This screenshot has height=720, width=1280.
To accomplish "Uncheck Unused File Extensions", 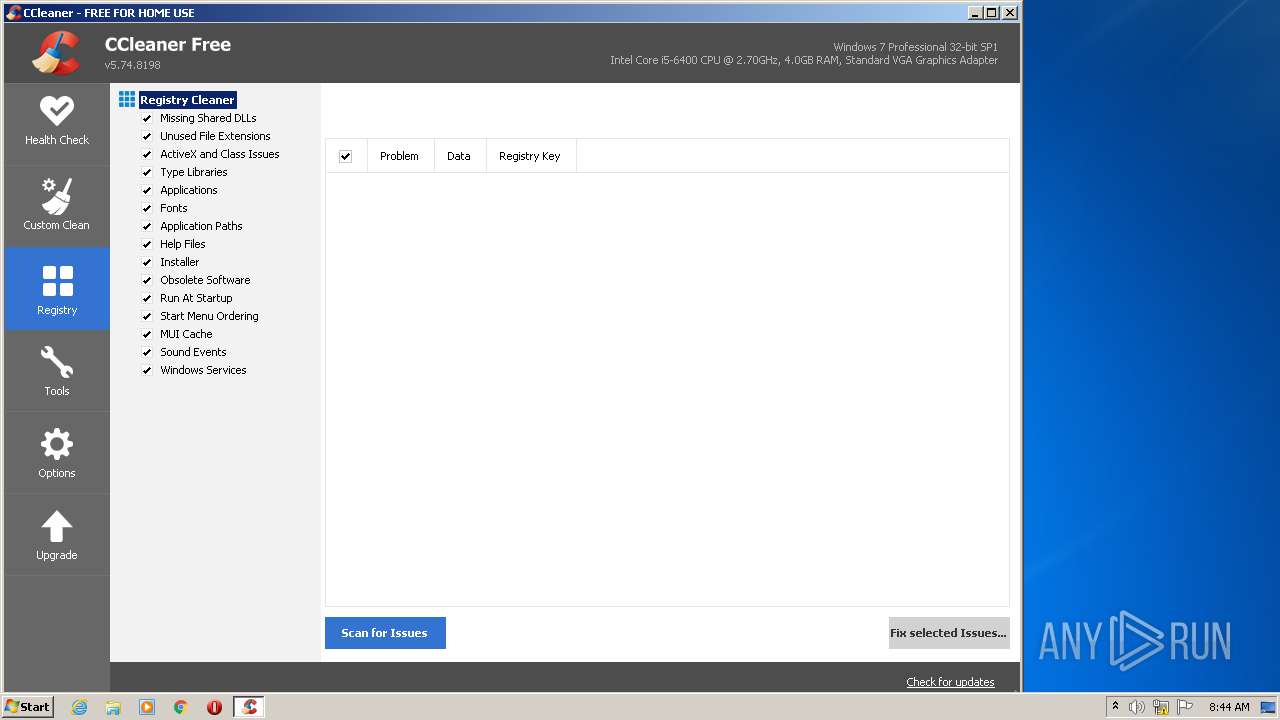I will [147, 136].
